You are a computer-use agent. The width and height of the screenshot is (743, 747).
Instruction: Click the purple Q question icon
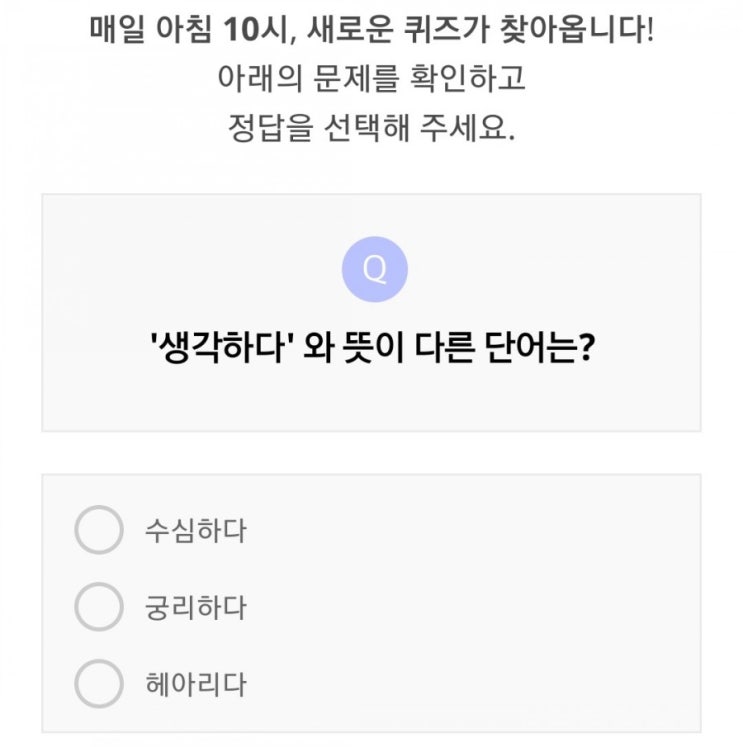(374, 270)
